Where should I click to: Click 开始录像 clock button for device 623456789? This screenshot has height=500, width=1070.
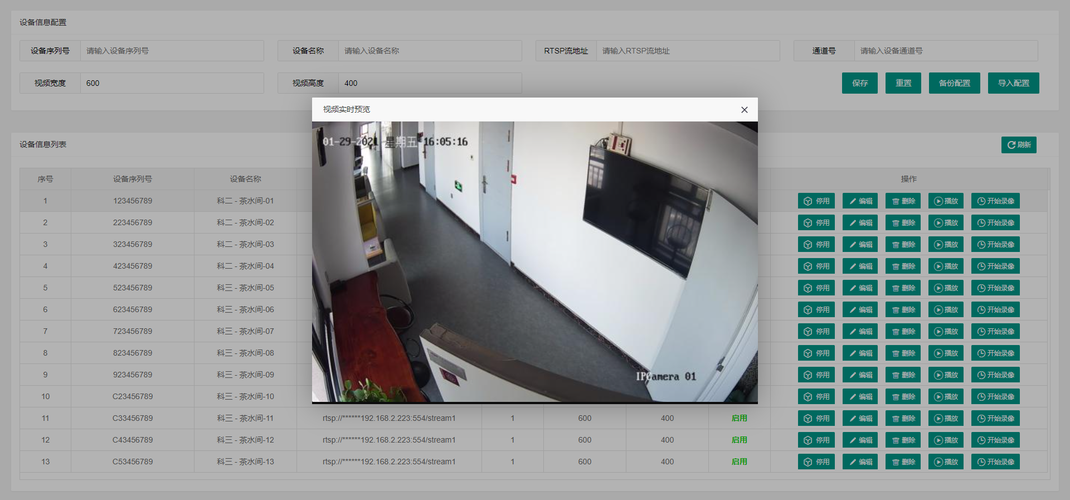click(995, 309)
